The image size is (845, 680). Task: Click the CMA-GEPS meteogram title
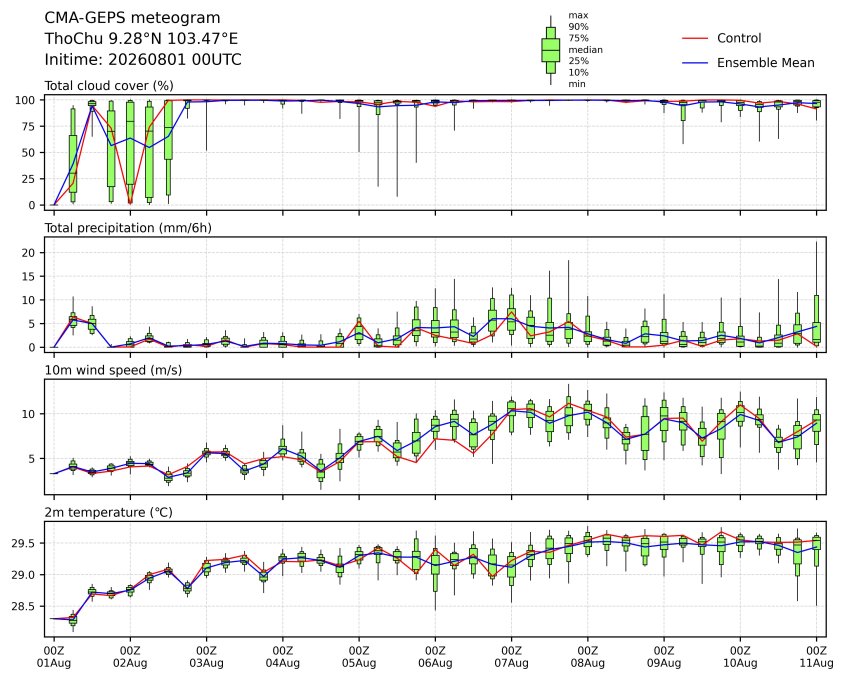click(x=132, y=18)
